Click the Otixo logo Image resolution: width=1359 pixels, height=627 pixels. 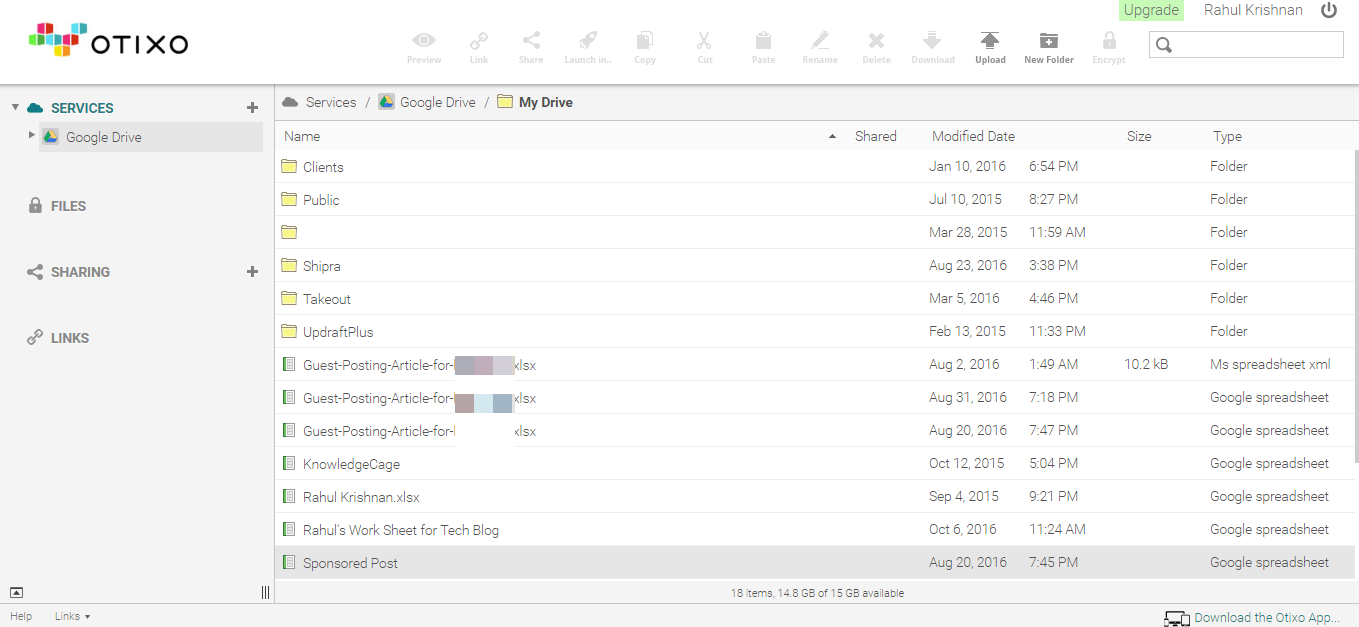[x=108, y=41]
